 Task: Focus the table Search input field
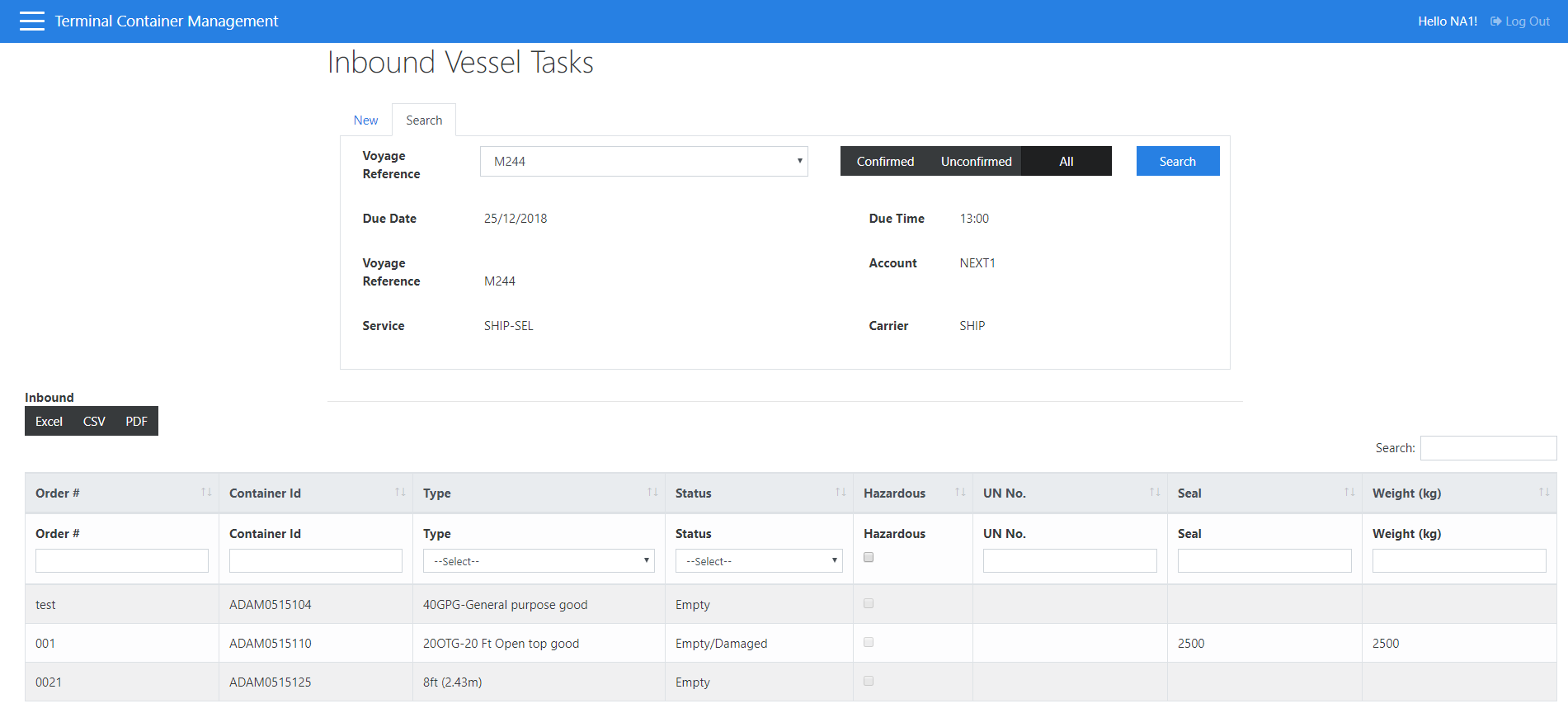pos(1488,448)
